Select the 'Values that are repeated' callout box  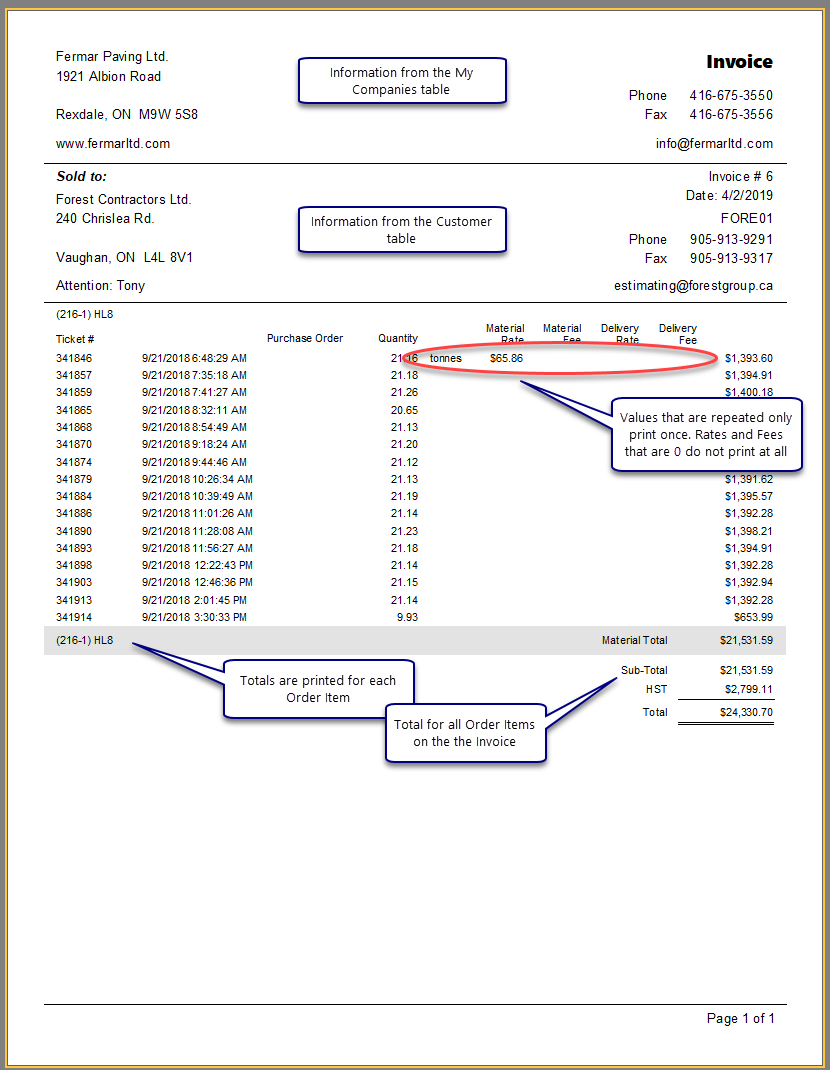(x=706, y=435)
